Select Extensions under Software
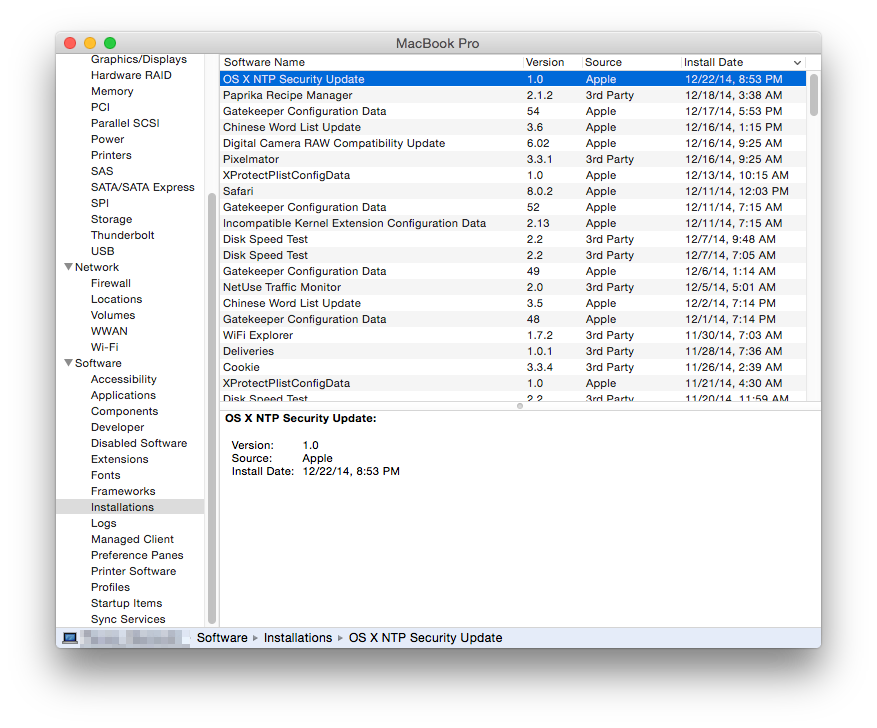Image resolution: width=877 pixels, height=728 pixels. 120,460
